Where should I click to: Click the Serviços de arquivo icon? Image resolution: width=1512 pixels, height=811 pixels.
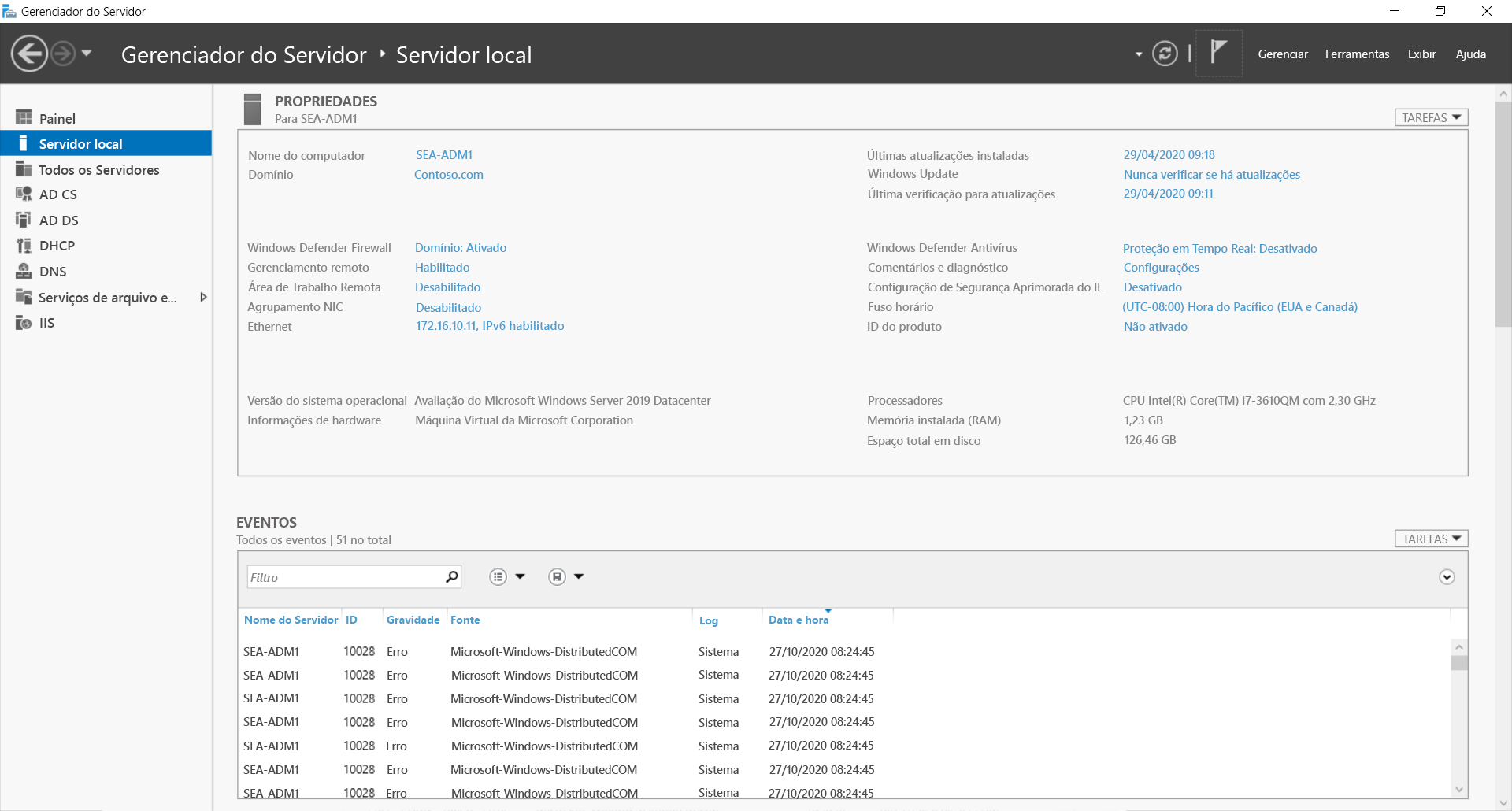[24, 297]
